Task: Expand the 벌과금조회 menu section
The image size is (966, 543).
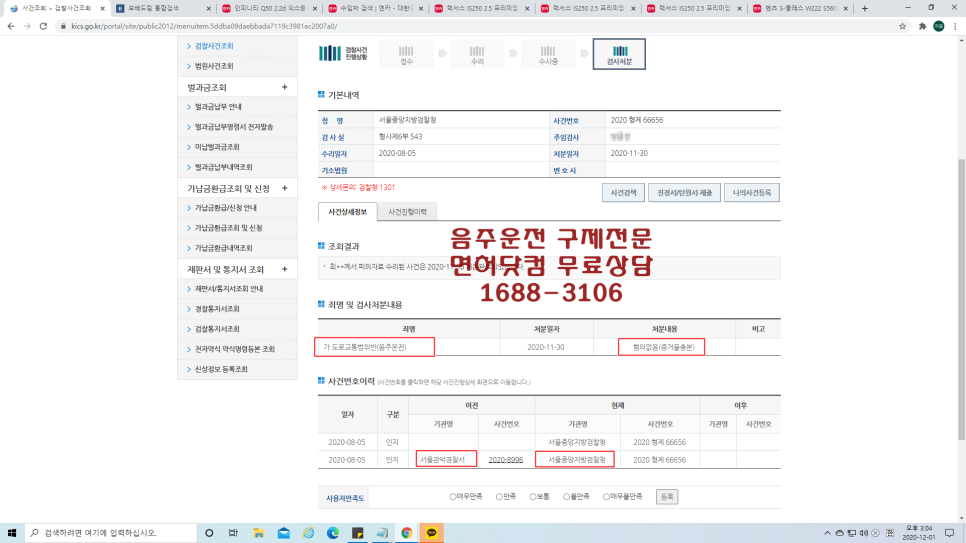Action: (x=284, y=87)
